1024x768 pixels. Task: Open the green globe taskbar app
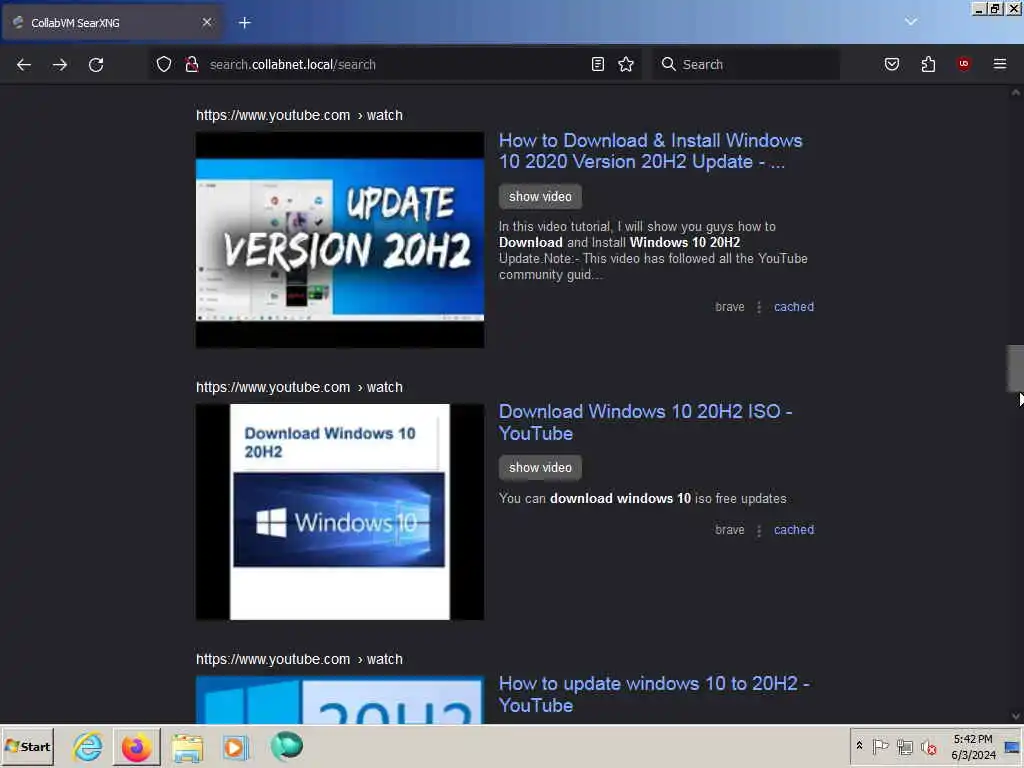pyautogui.click(x=287, y=746)
